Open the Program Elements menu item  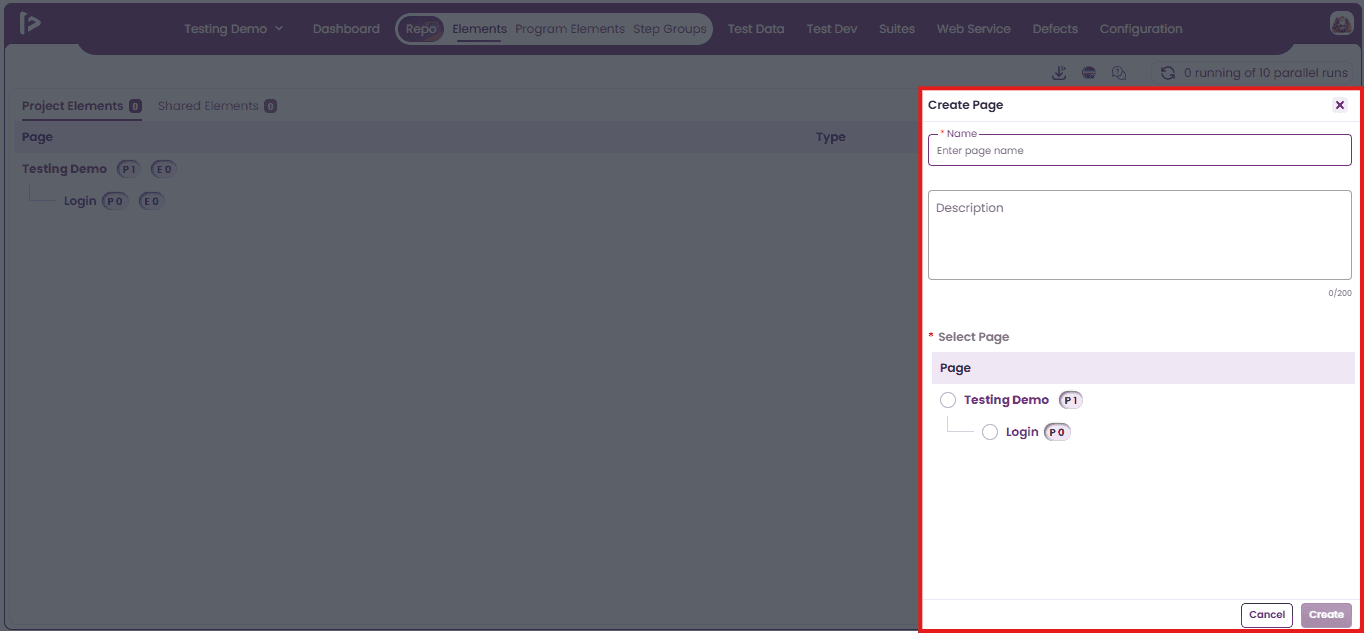570,29
